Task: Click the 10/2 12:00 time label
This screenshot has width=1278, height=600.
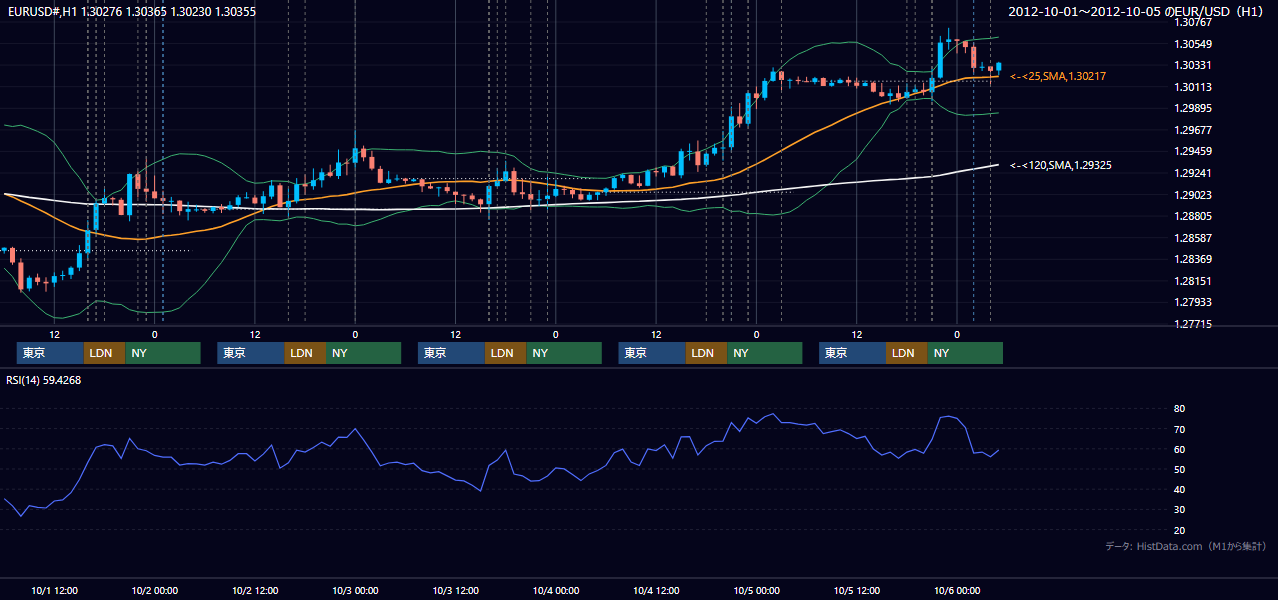Action: coord(255,590)
